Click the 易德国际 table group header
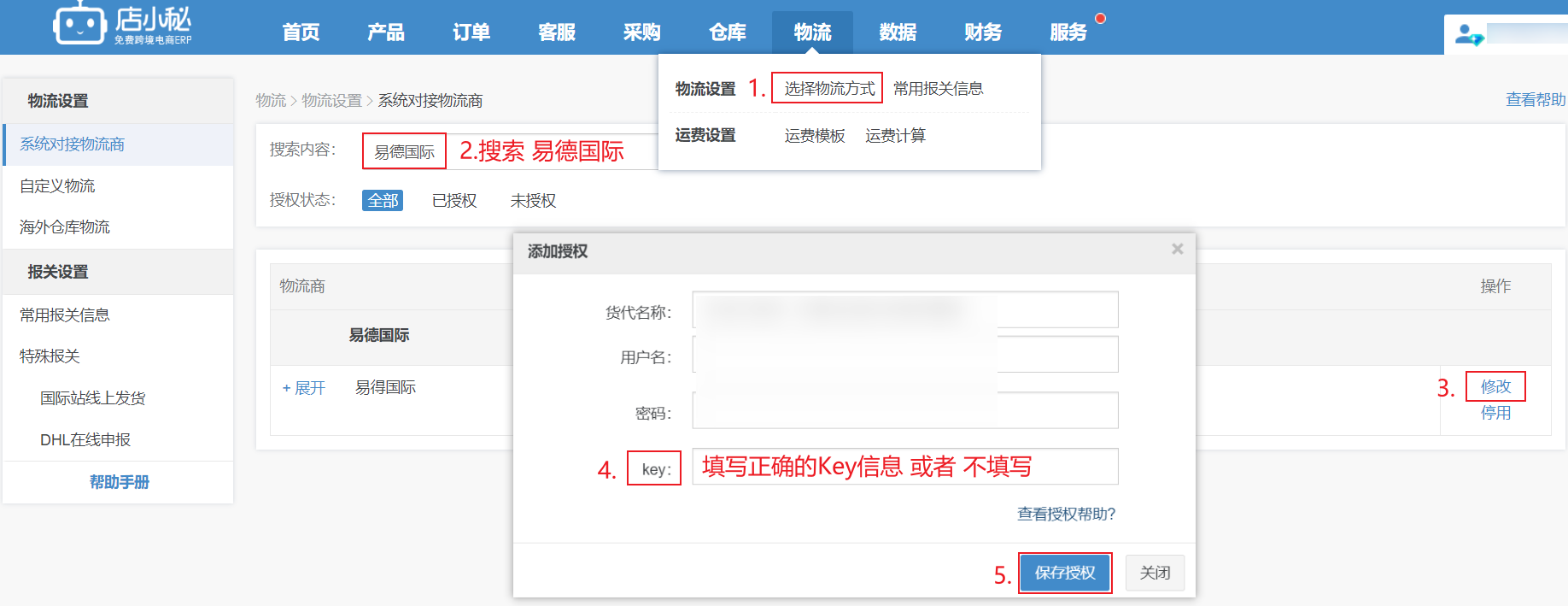Screen dimensions: 1568x606 coord(378,335)
